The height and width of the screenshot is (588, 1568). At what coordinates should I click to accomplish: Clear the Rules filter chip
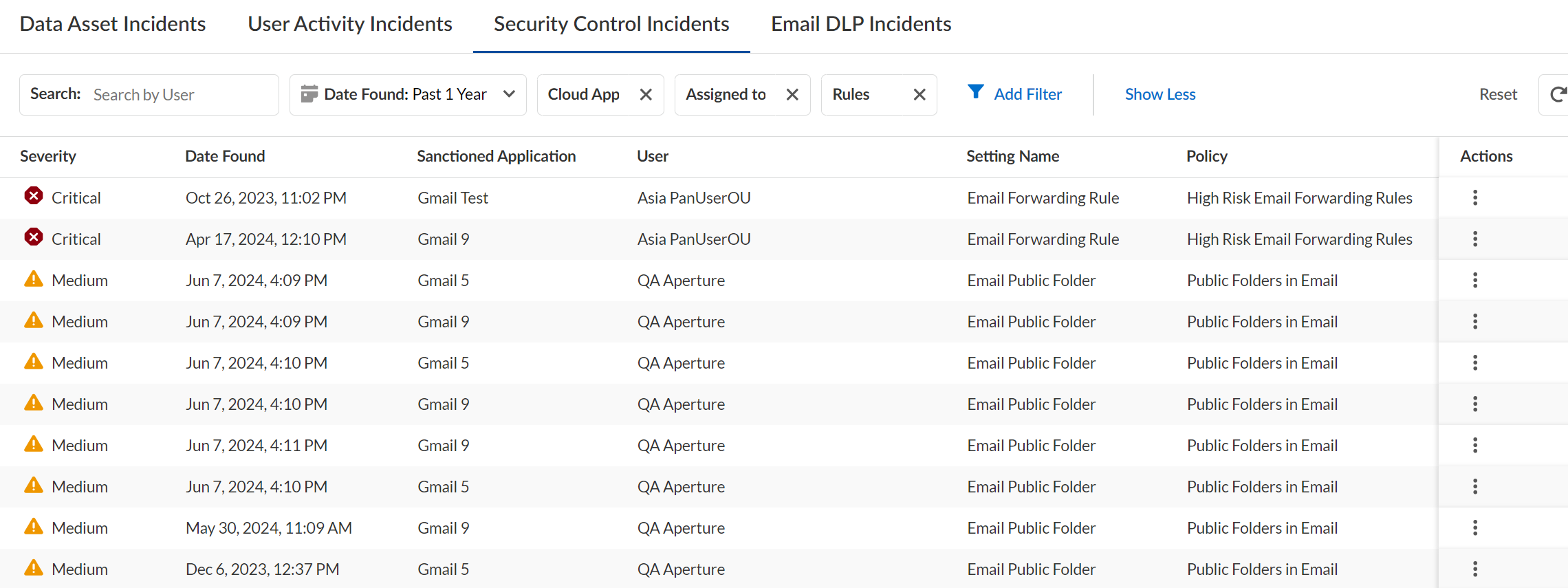tap(919, 95)
